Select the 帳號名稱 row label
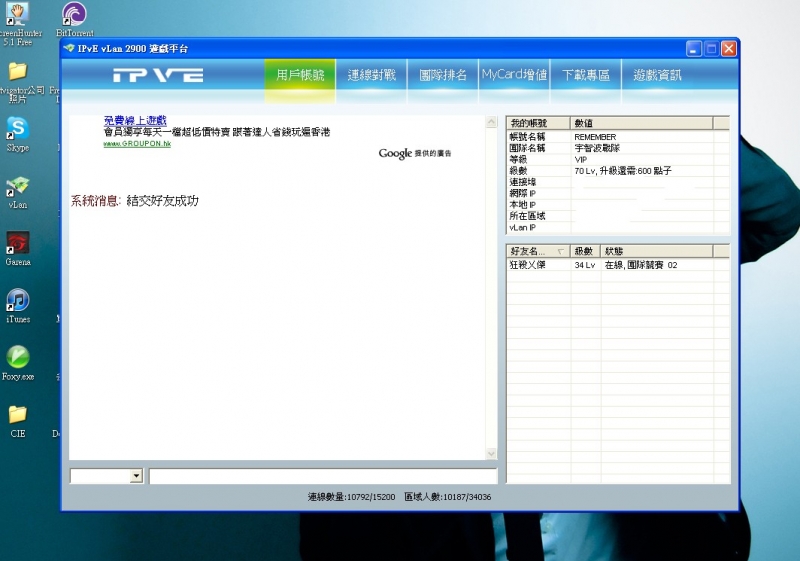The width and height of the screenshot is (800, 561). tap(527, 137)
